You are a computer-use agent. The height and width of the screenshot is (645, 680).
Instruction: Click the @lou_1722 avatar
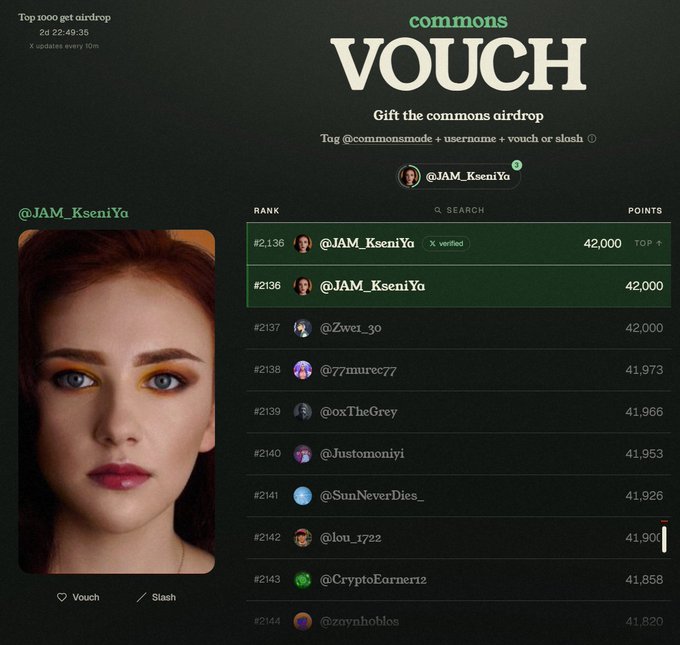point(303,538)
